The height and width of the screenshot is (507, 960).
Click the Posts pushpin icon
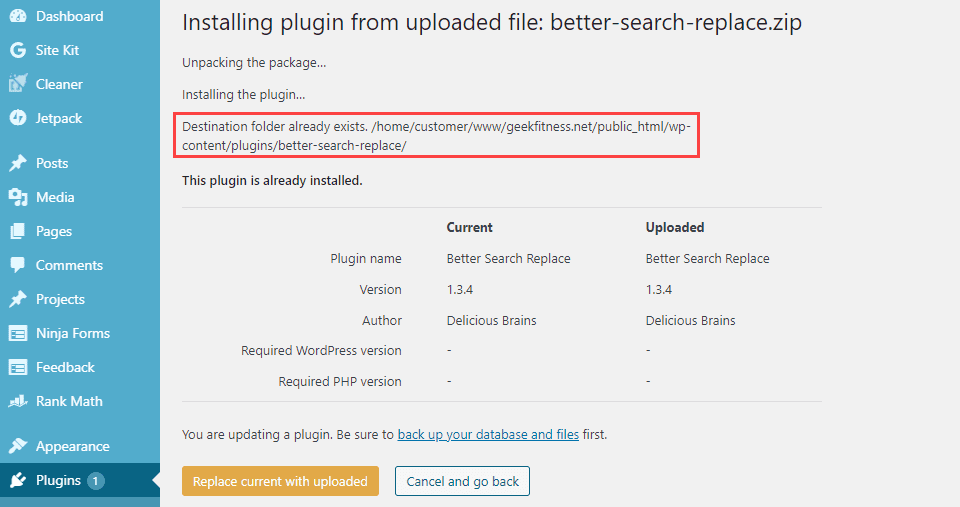(17, 163)
